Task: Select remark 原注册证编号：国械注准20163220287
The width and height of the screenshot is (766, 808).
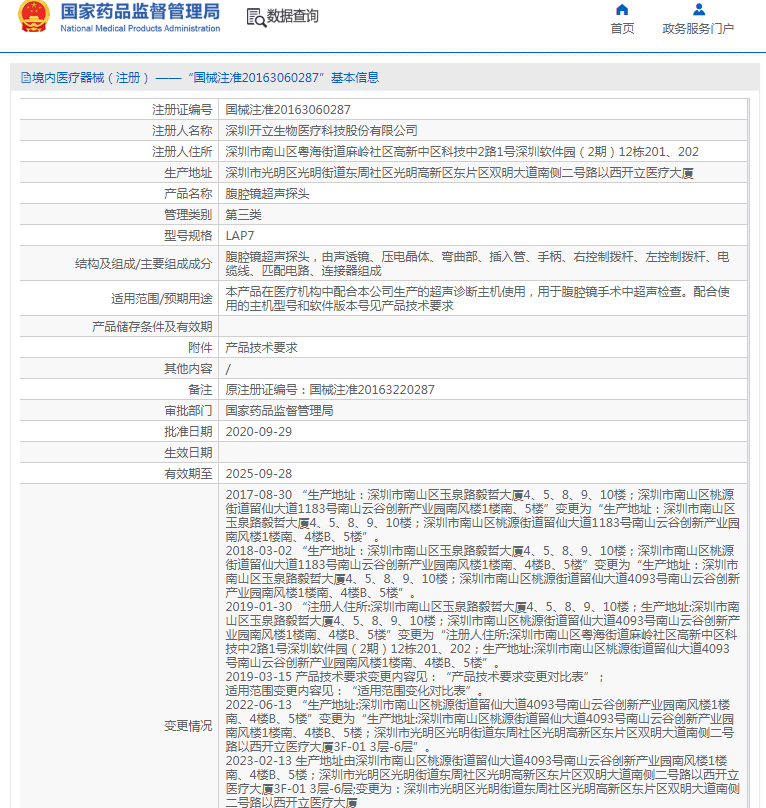Action: pos(330,390)
